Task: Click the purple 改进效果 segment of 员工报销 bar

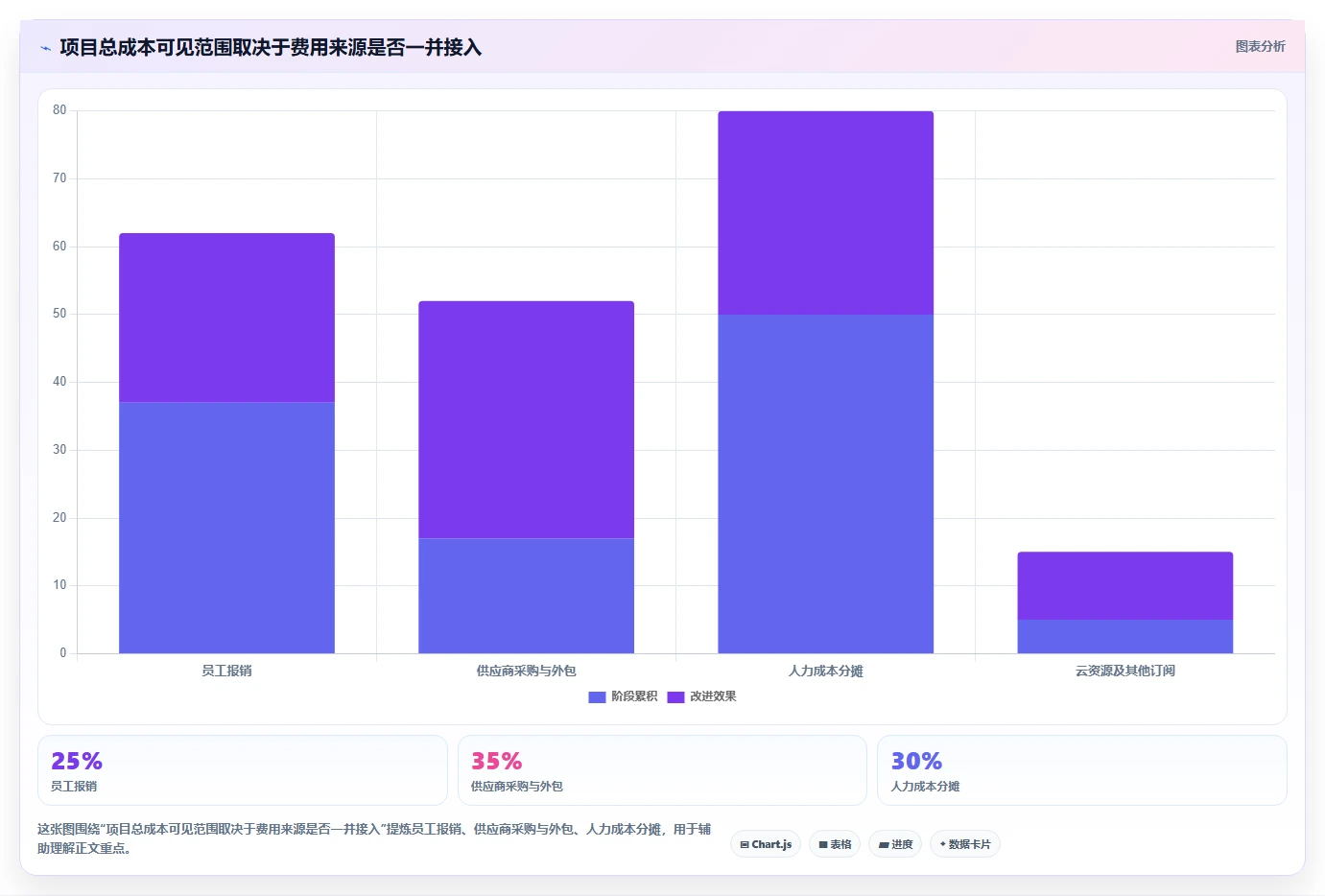Action: click(226, 318)
